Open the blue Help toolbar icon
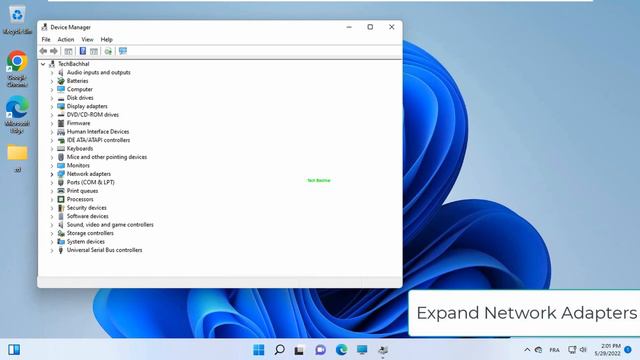This screenshot has height=360, width=640. click(82, 51)
